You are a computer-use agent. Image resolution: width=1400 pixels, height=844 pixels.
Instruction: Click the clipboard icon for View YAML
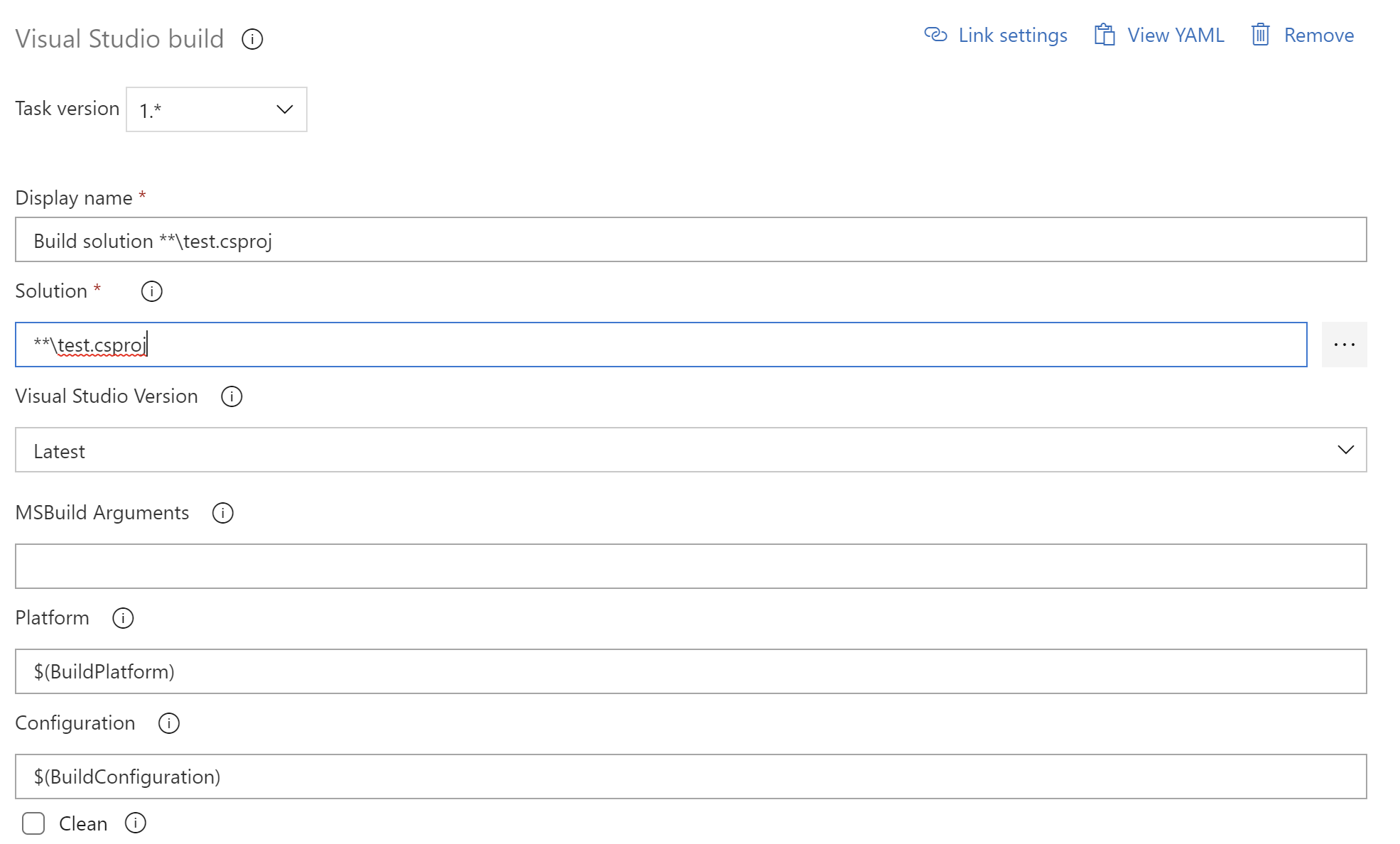point(1104,35)
